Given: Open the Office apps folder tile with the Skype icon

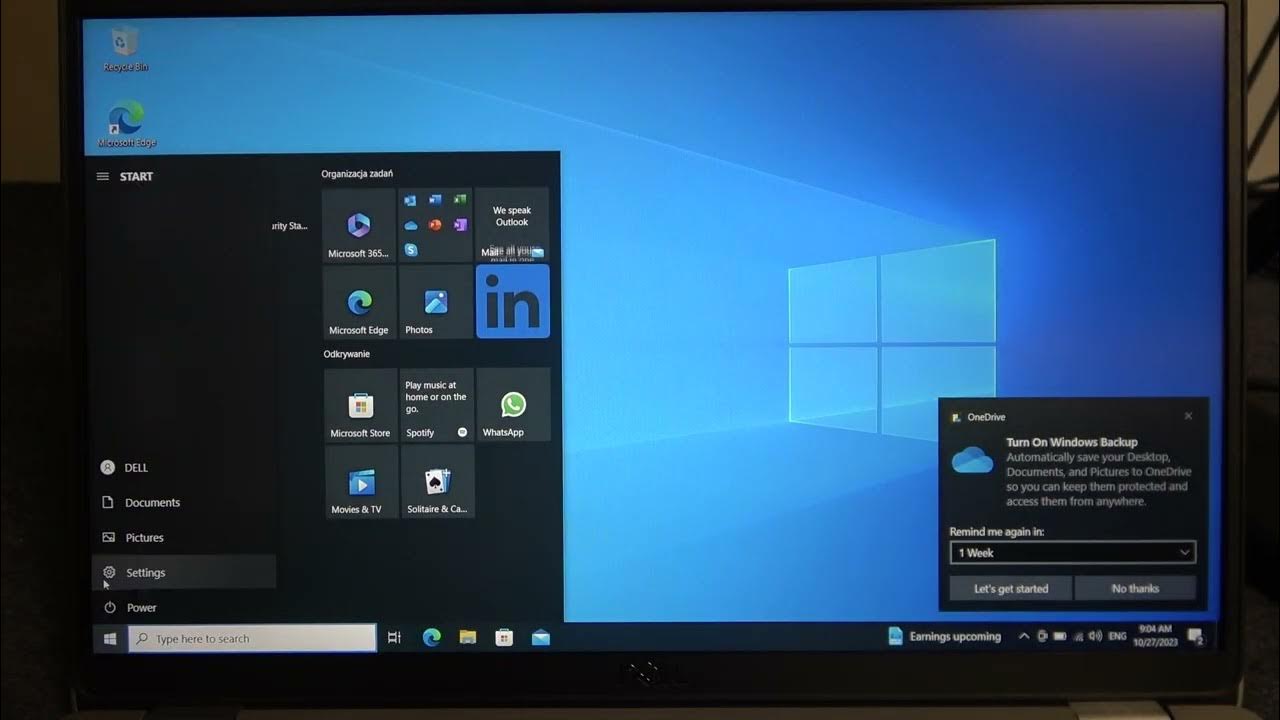Looking at the screenshot, I should pos(435,225).
